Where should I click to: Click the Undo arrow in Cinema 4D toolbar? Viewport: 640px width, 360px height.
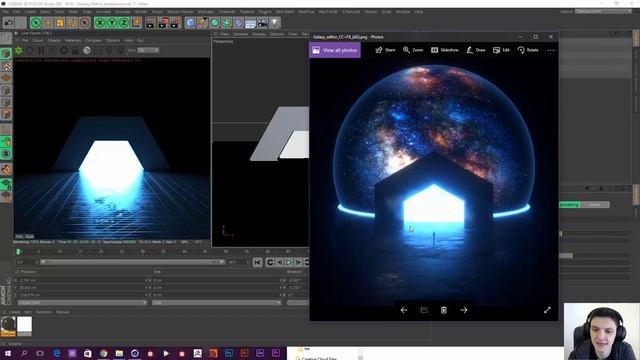tap(9, 23)
